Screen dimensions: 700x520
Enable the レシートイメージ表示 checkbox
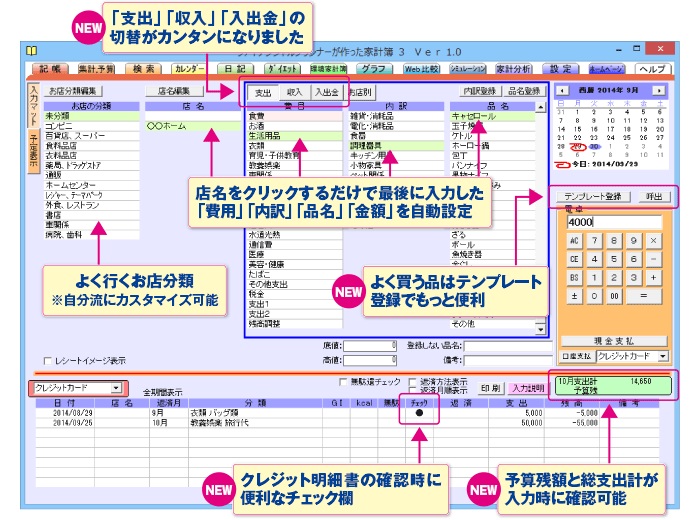pyautogui.click(x=49, y=361)
